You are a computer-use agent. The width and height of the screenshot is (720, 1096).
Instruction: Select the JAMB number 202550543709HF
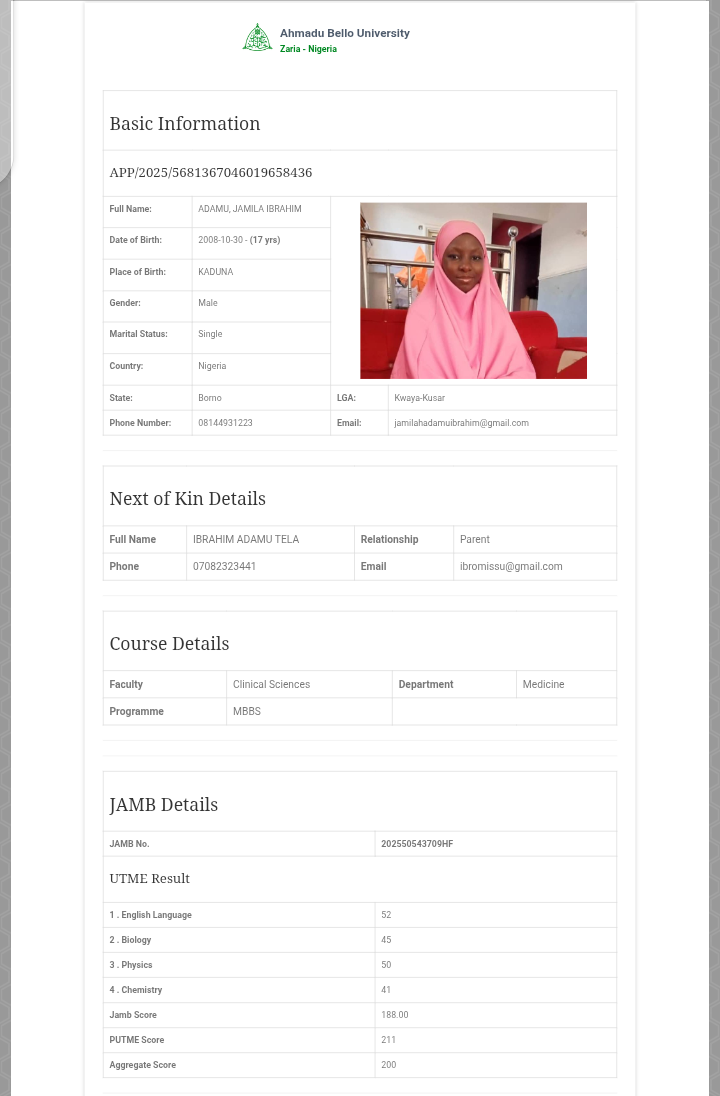[417, 844]
